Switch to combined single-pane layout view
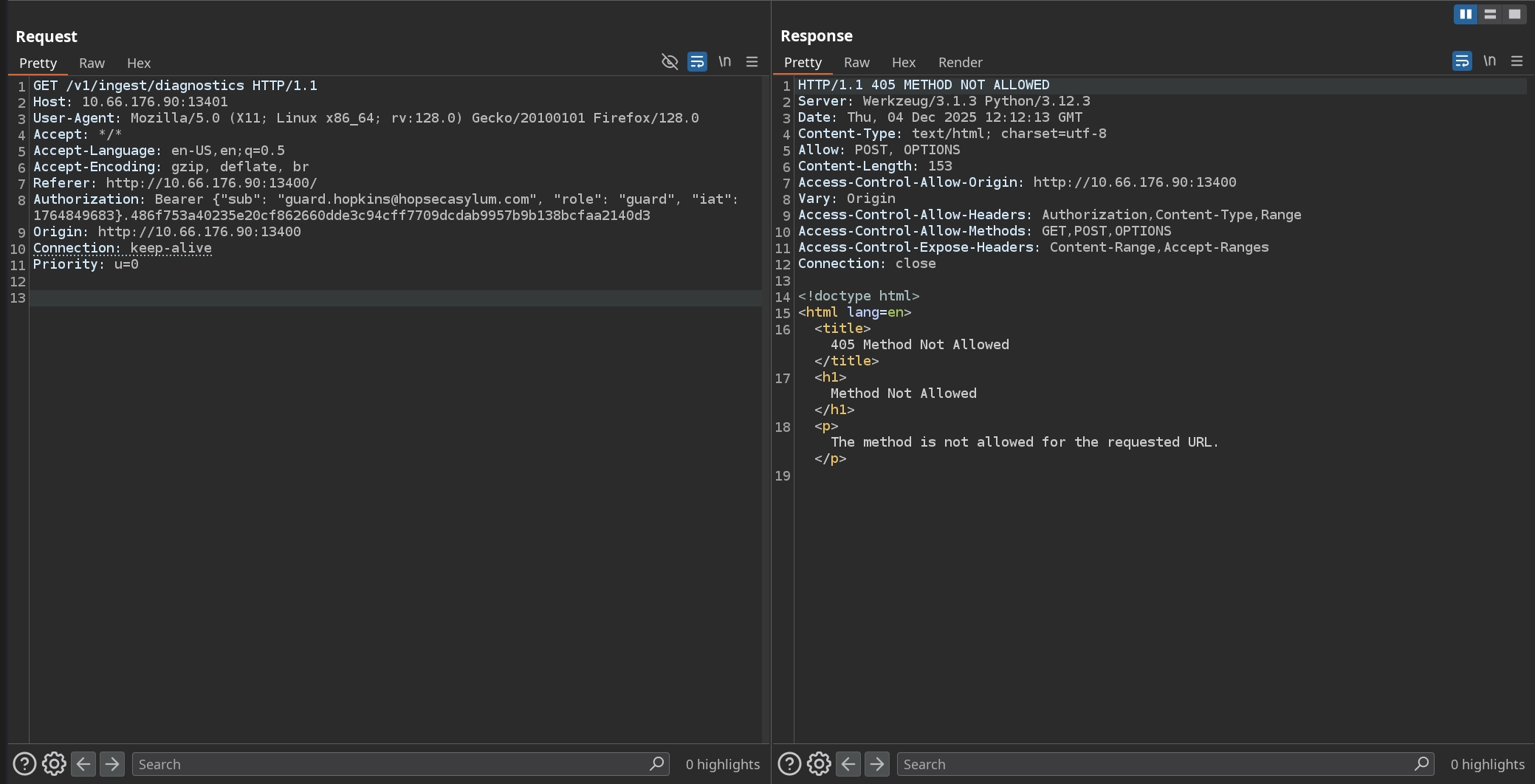 point(1514,14)
